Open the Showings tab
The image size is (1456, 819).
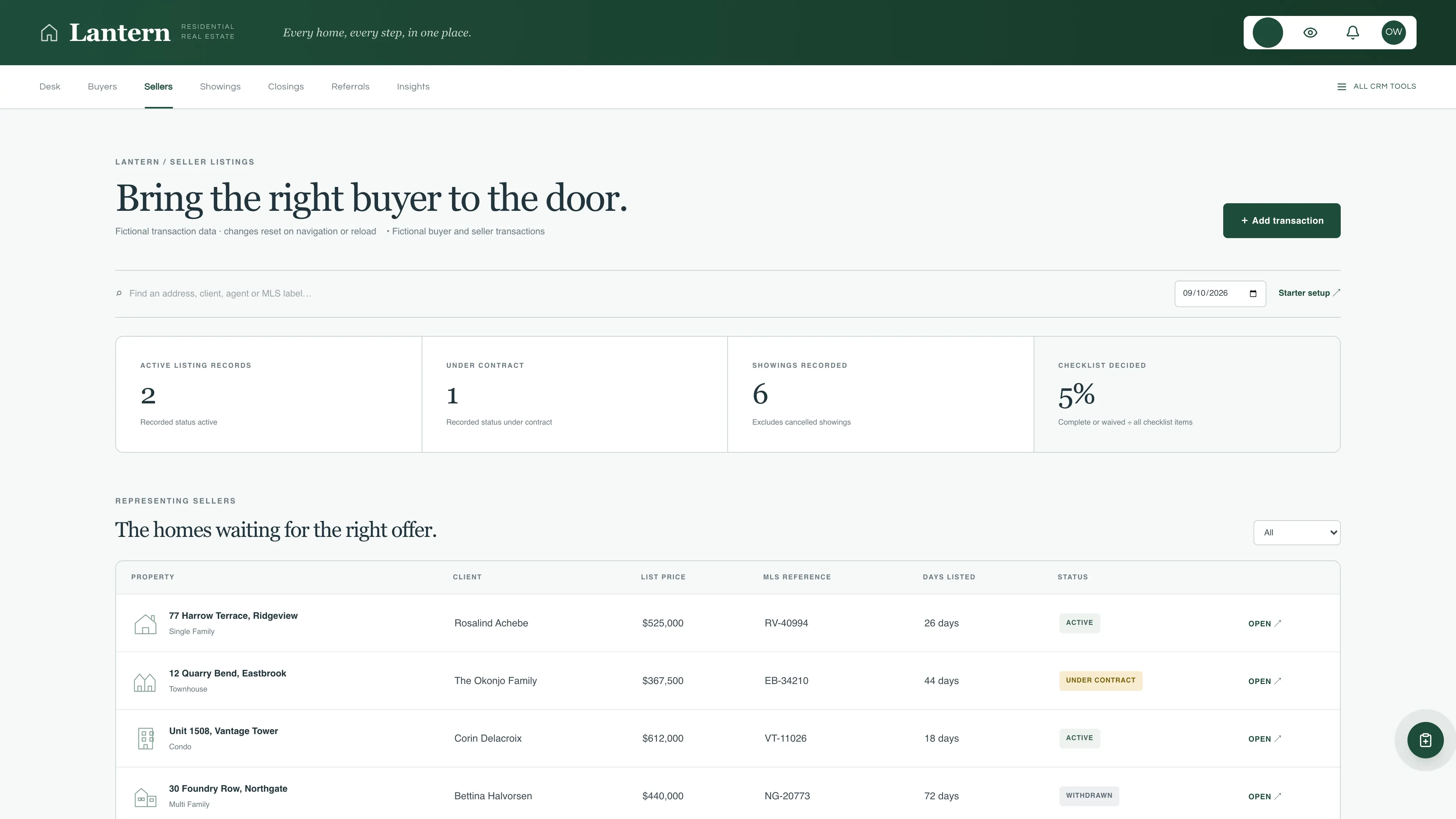(x=220, y=86)
